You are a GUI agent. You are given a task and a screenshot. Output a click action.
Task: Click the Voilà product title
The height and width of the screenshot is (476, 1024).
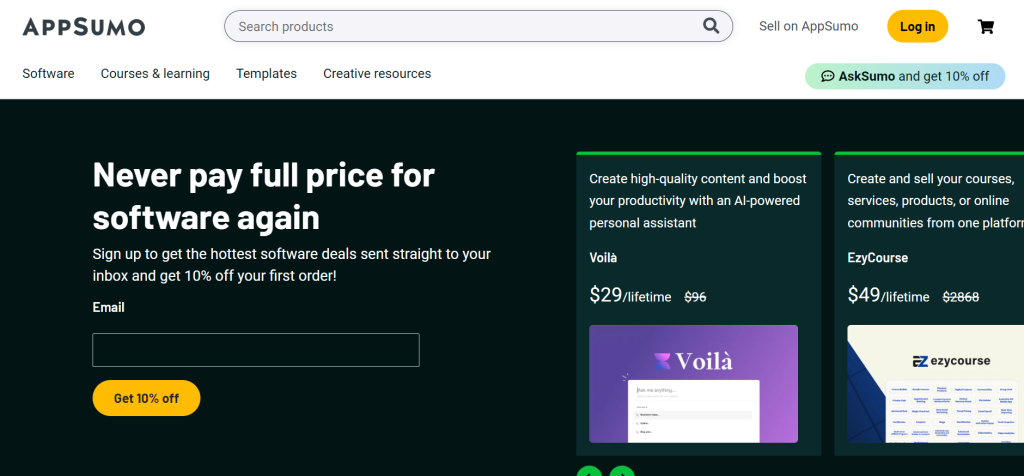click(603, 258)
